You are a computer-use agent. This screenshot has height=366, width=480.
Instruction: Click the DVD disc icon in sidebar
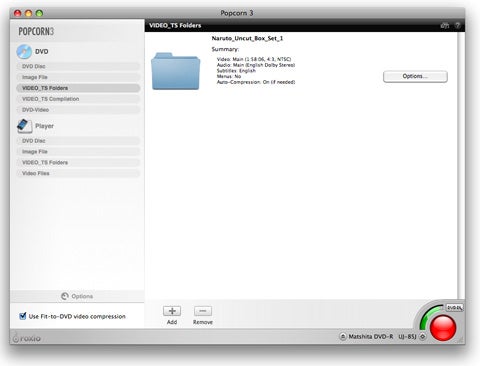[x=24, y=52]
